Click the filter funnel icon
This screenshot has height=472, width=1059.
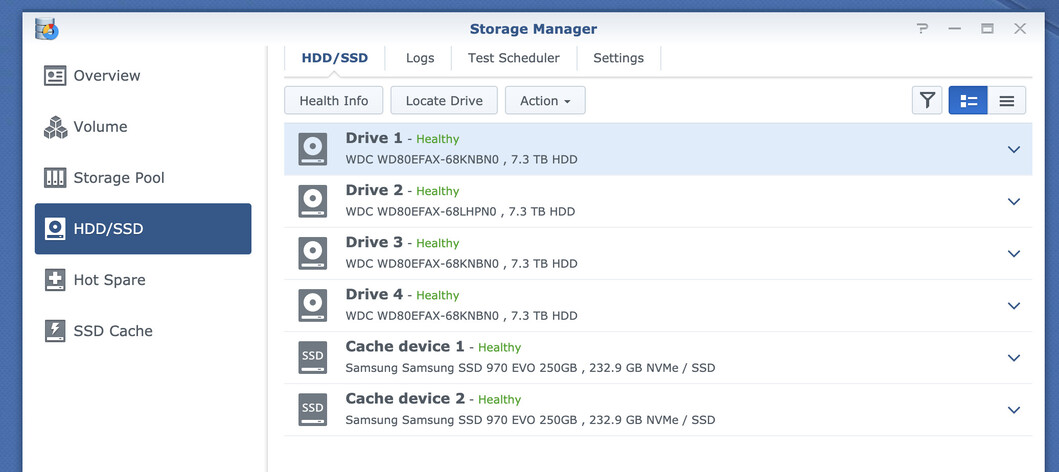tap(927, 100)
